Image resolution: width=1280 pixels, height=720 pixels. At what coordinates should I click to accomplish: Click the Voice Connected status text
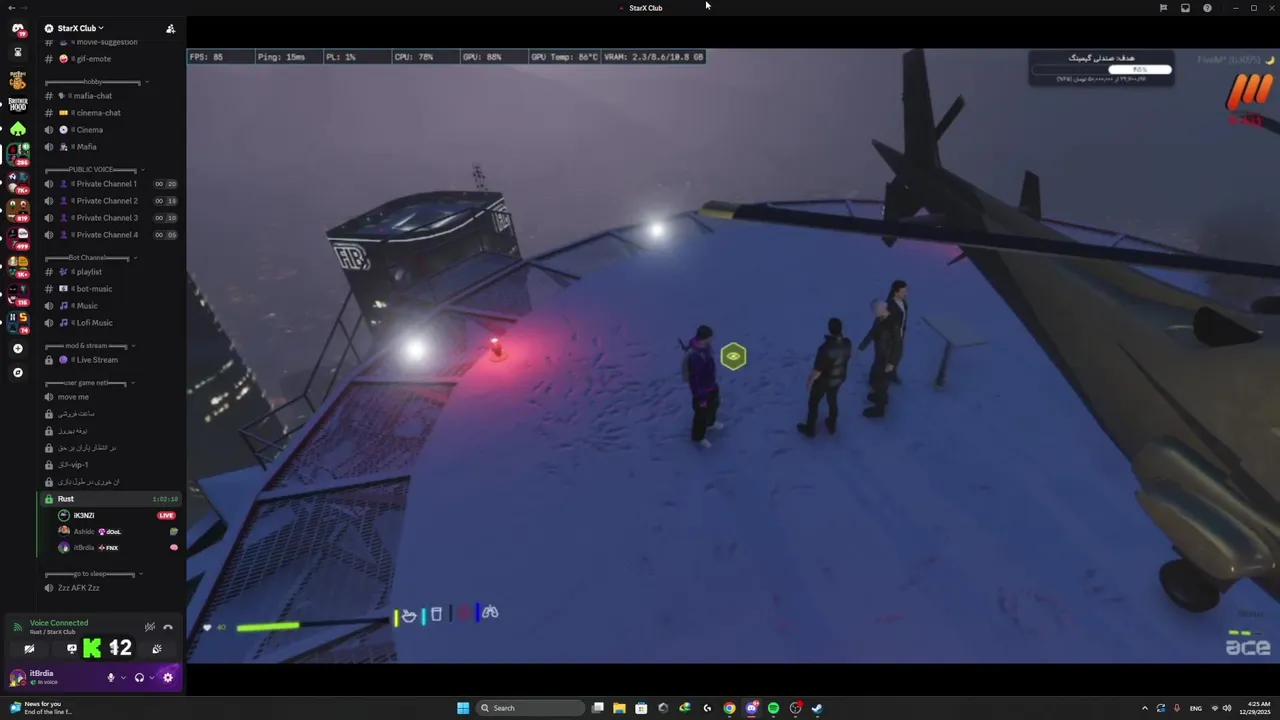pos(59,623)
